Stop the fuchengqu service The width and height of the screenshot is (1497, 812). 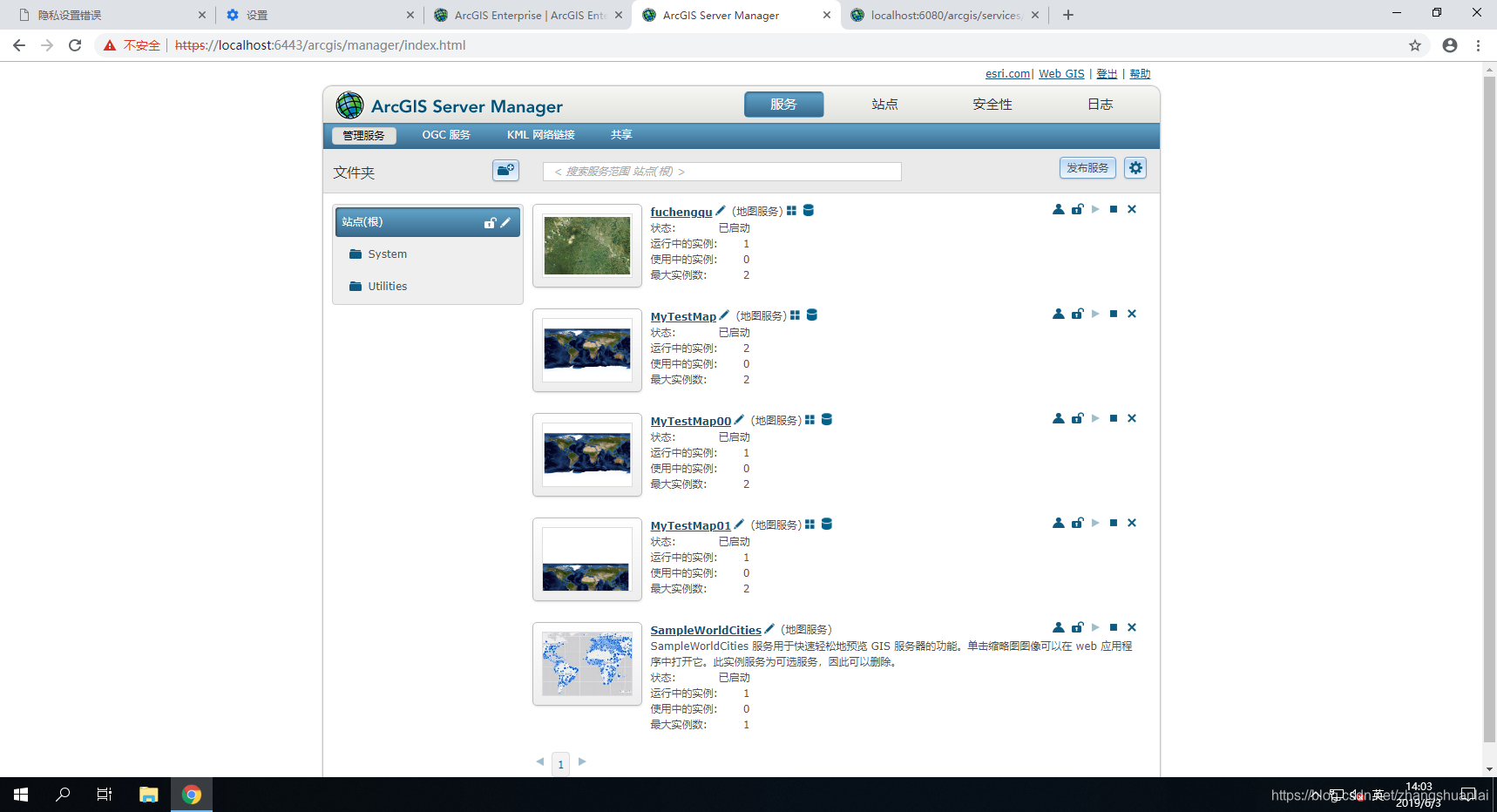click(1114, 209)
